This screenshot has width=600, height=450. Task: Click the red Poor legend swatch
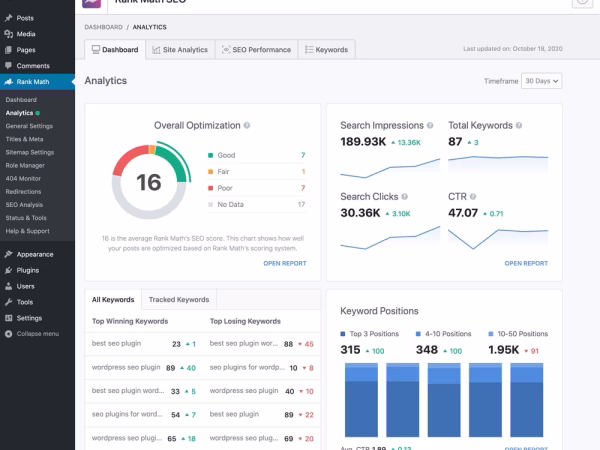click(210, 188)
